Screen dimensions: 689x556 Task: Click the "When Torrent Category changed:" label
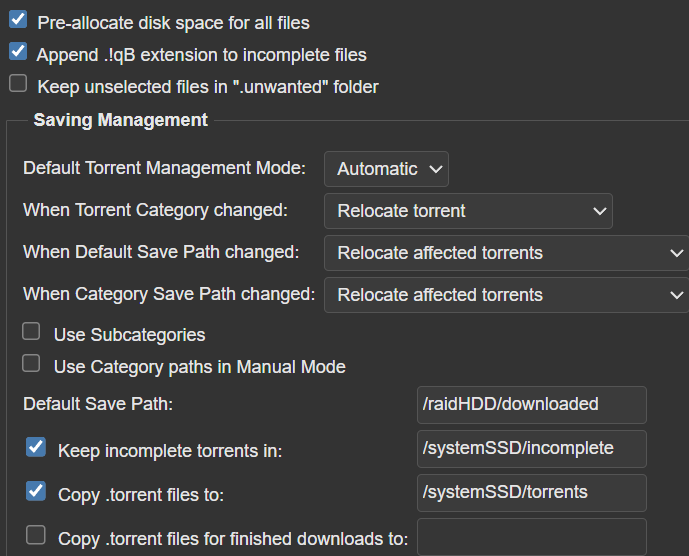tap(155, 210)
